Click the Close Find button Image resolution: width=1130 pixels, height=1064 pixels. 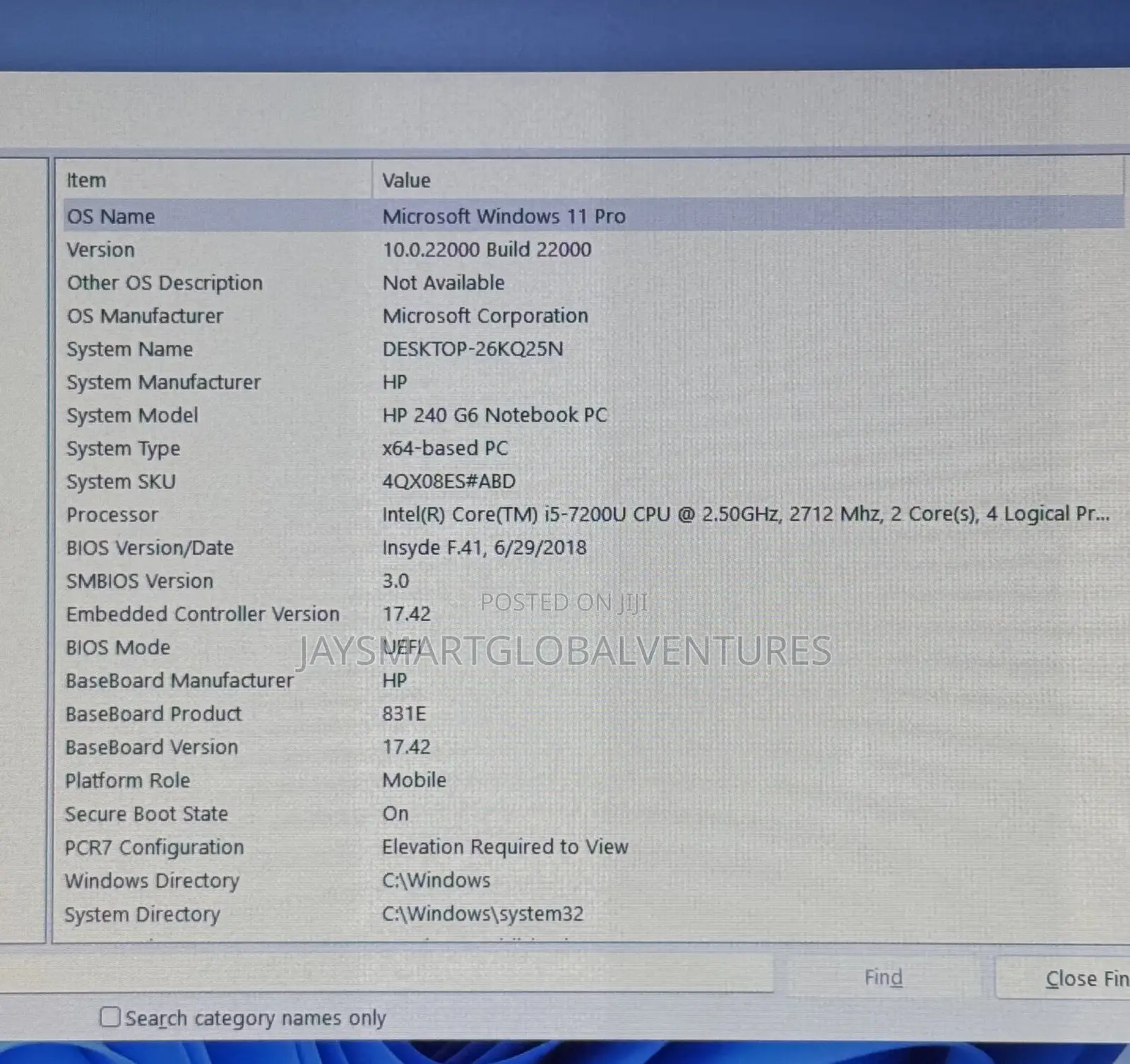coord(1062,979)
